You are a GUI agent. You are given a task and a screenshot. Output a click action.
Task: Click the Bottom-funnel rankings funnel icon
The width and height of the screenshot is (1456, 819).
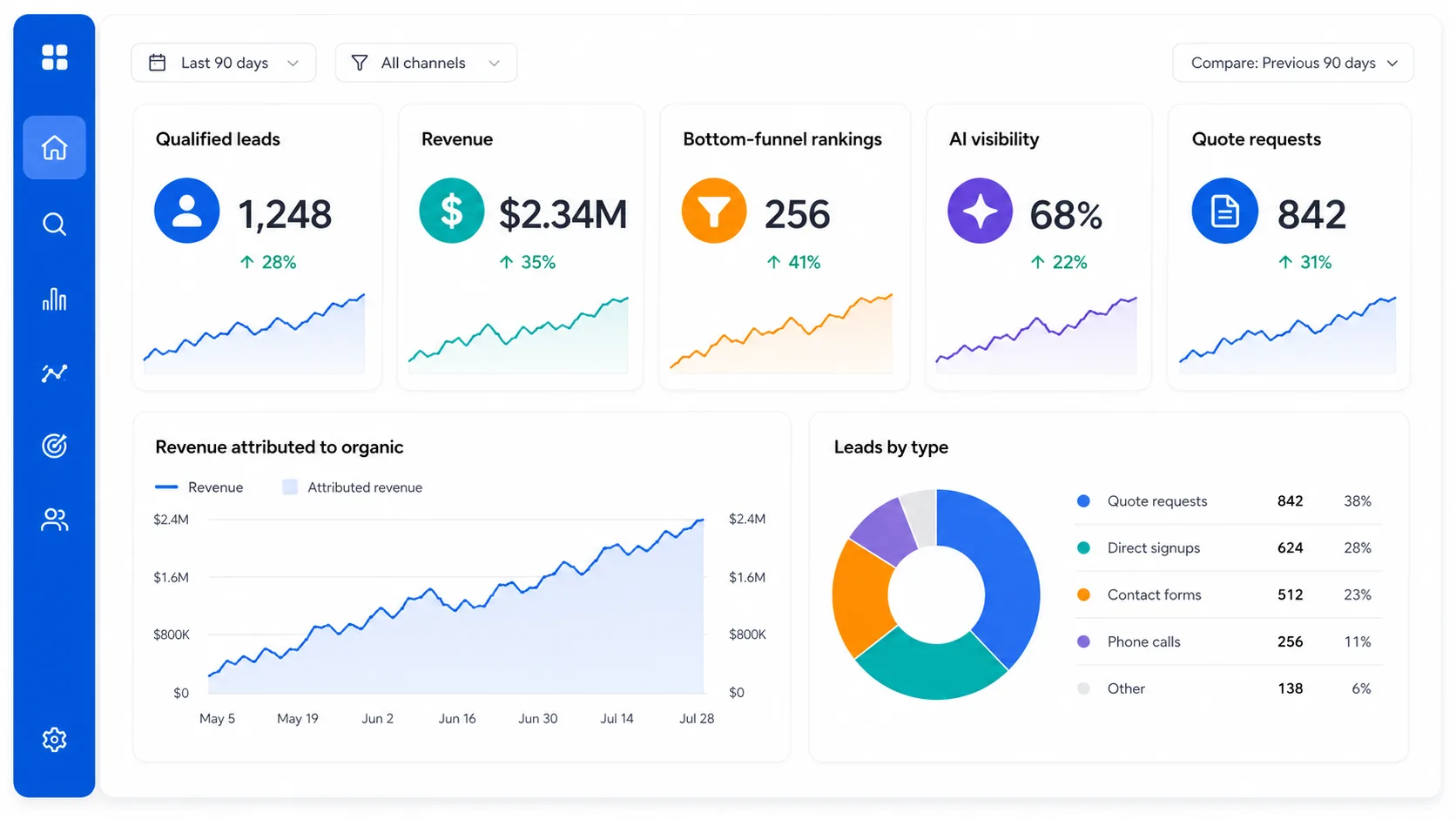(714, 211)
